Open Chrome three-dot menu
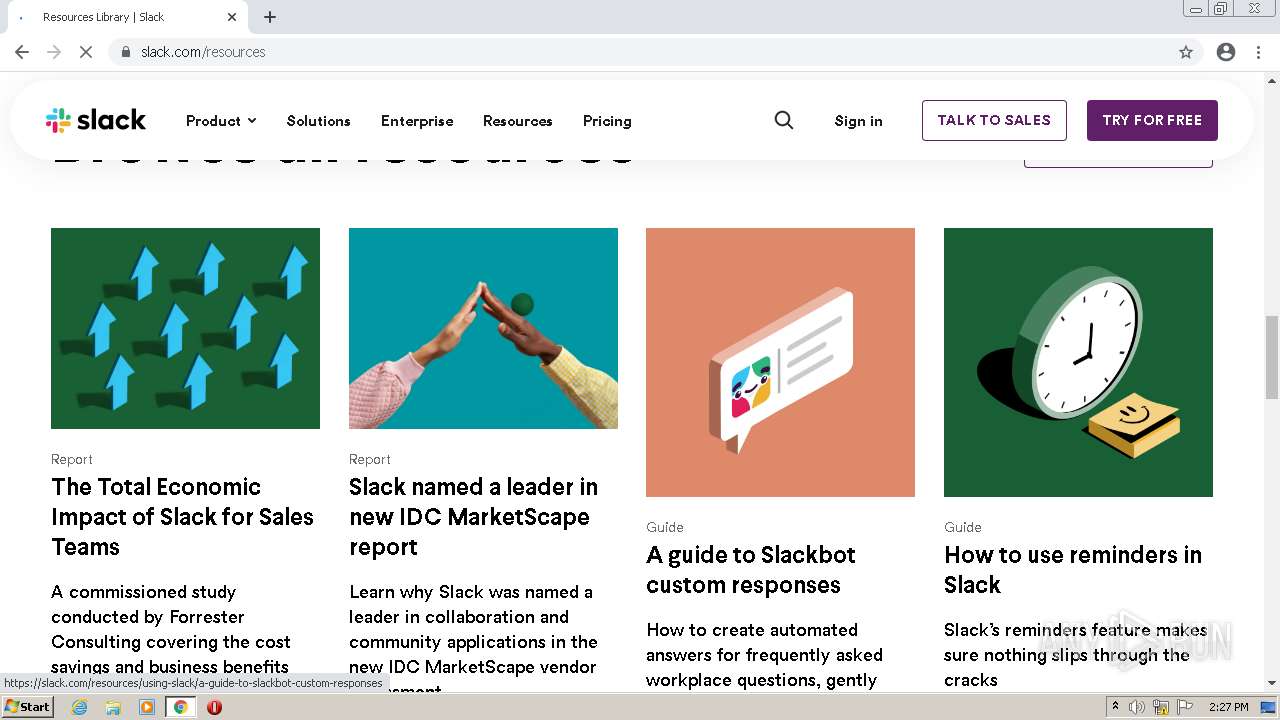 click(x=1258, y=52)
